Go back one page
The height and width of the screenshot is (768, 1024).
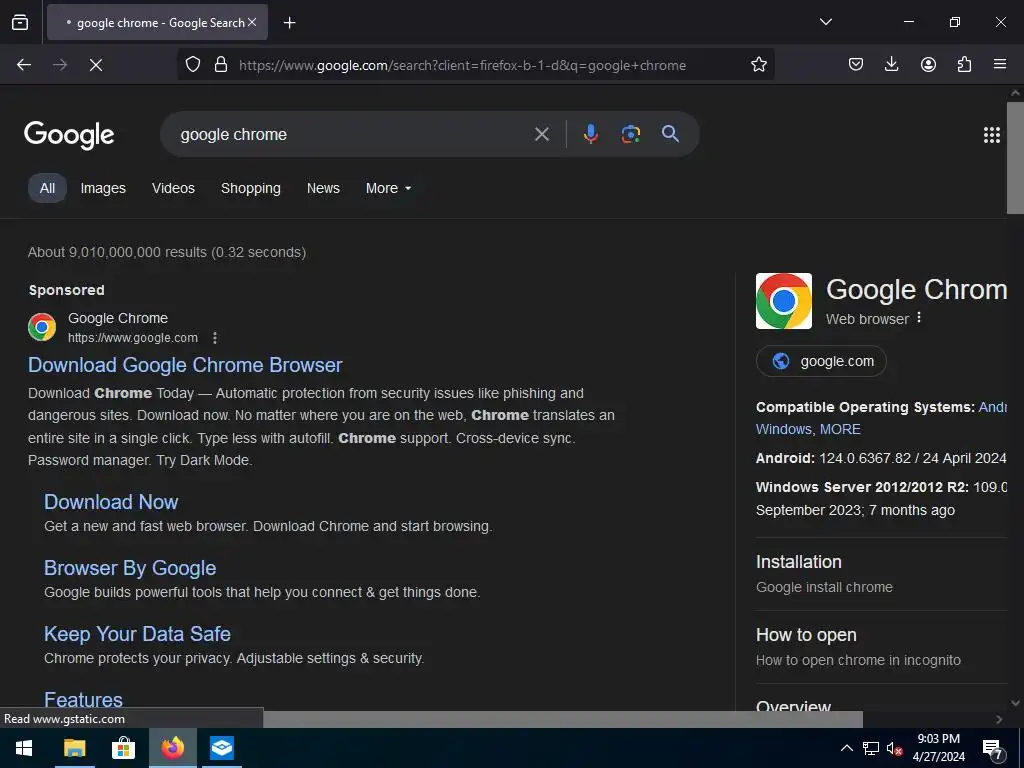[24, 64]
